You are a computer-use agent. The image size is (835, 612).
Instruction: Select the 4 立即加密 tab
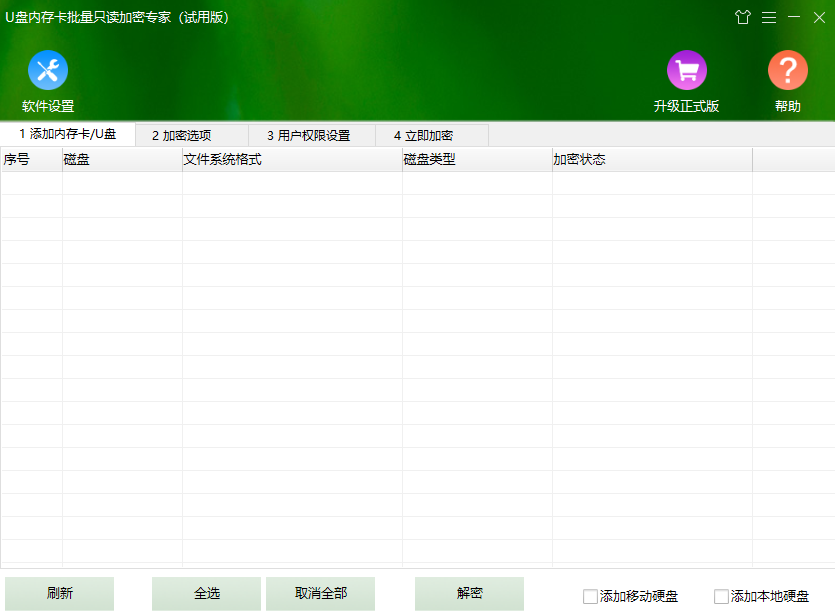coord(430,134)
